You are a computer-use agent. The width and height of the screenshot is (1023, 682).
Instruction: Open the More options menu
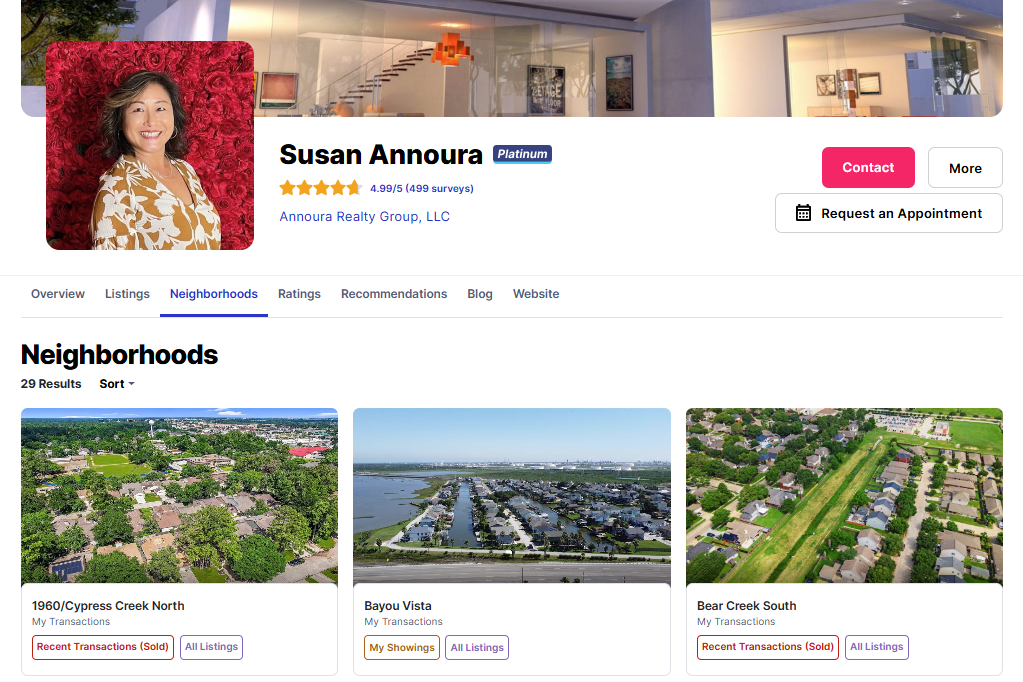click(x=965, y=168)
